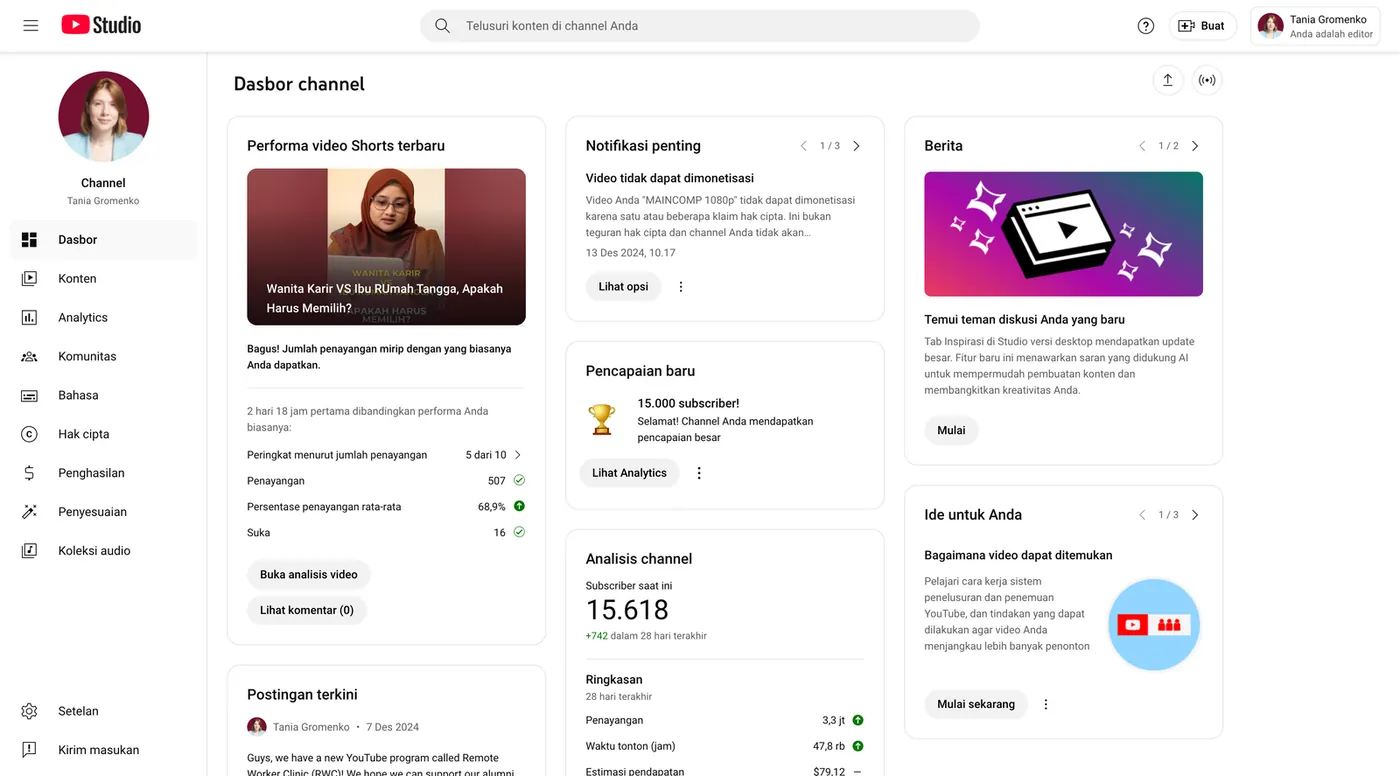Go to next Notifikasi penting card
This screenshot has width=1400, height=776.
pyautogui.click(x=856, y=146)
